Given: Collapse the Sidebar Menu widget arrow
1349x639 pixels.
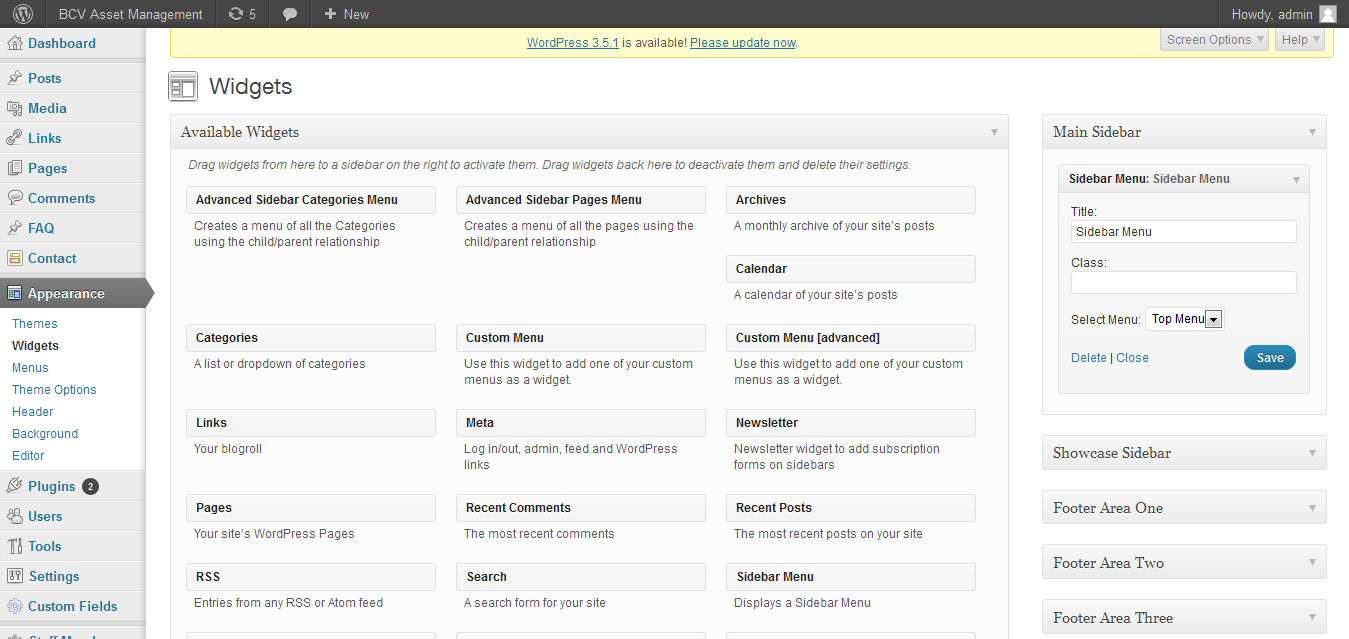Looking at the screenshot, I should [x=1296, y=180].
